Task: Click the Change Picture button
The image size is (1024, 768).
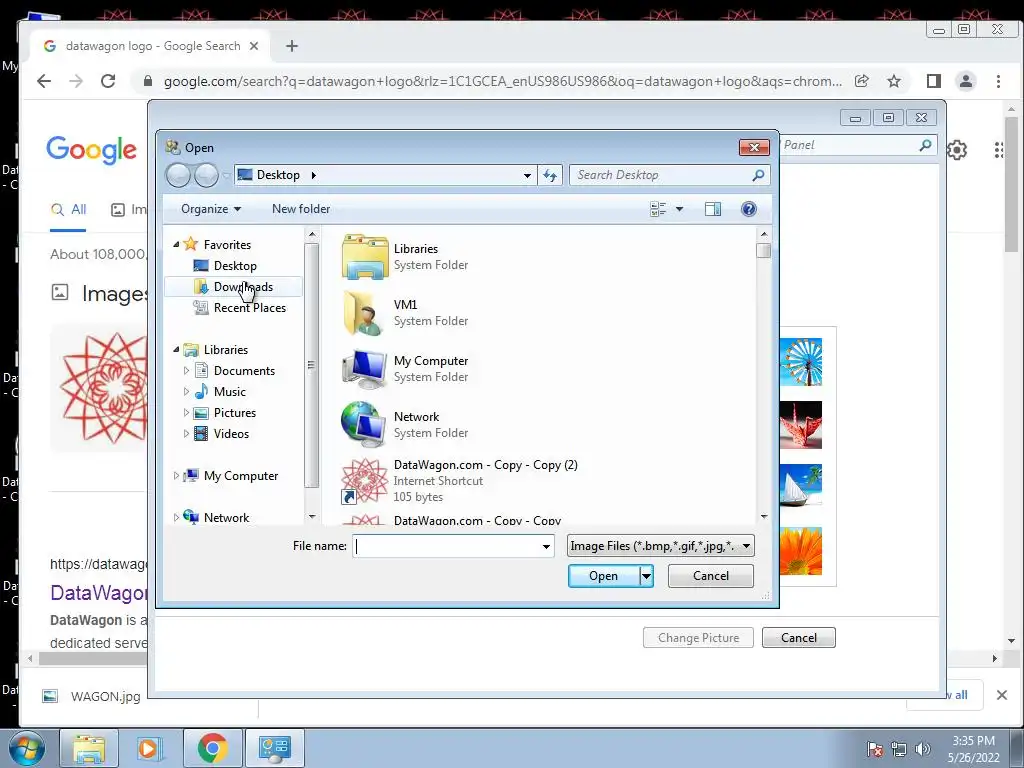Action: tap(698, 638)
